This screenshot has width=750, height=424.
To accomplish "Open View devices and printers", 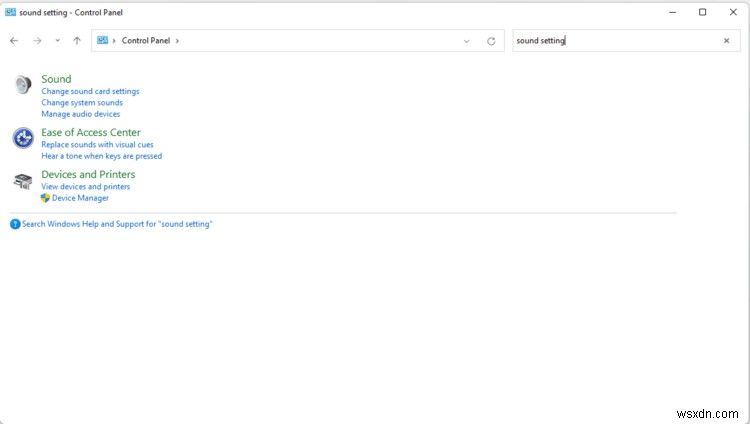I will tap(86, 187).
